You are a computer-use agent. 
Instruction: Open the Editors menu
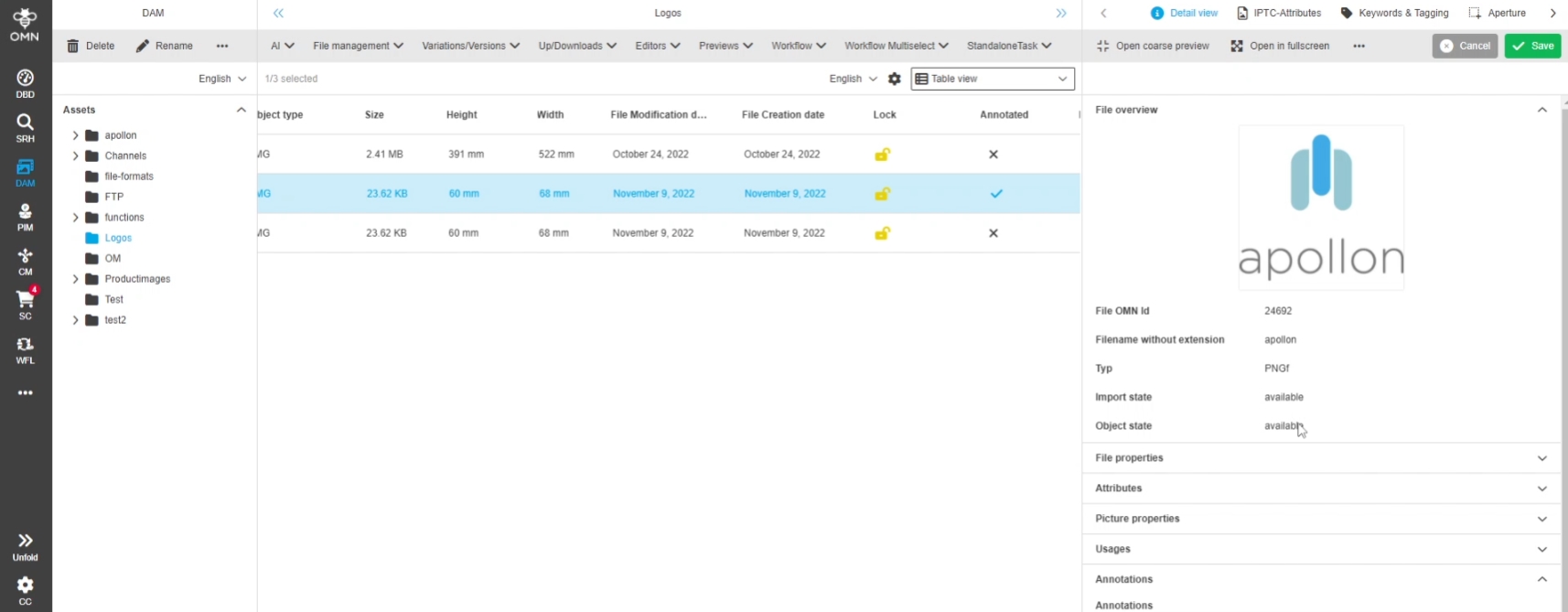point(658,46)
